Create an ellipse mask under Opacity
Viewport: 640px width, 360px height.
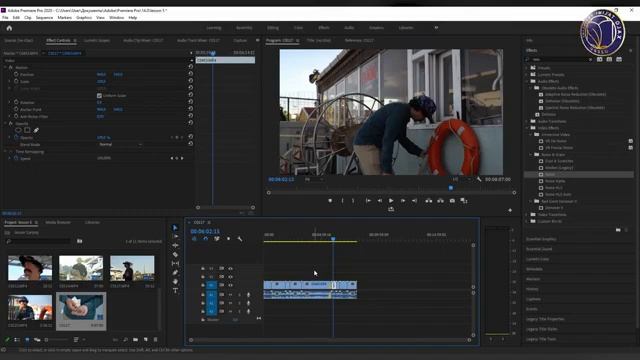[x=18, y=130]
